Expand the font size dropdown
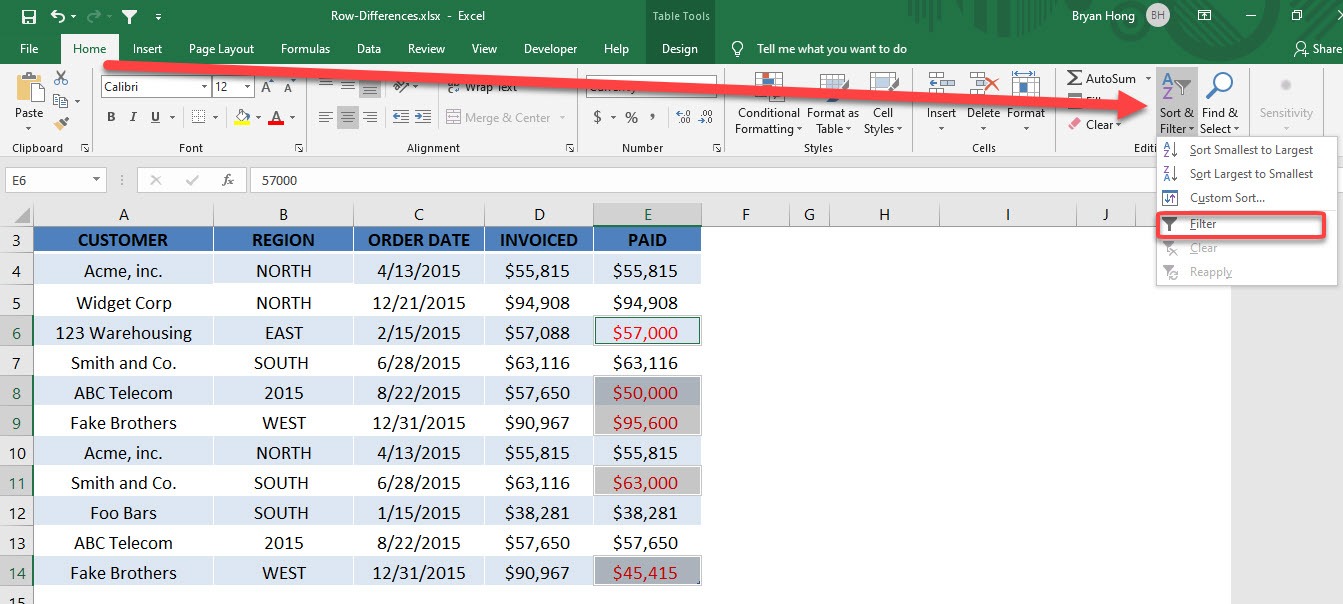Screen dimensions: 1343x604 (x=248, y=87)
